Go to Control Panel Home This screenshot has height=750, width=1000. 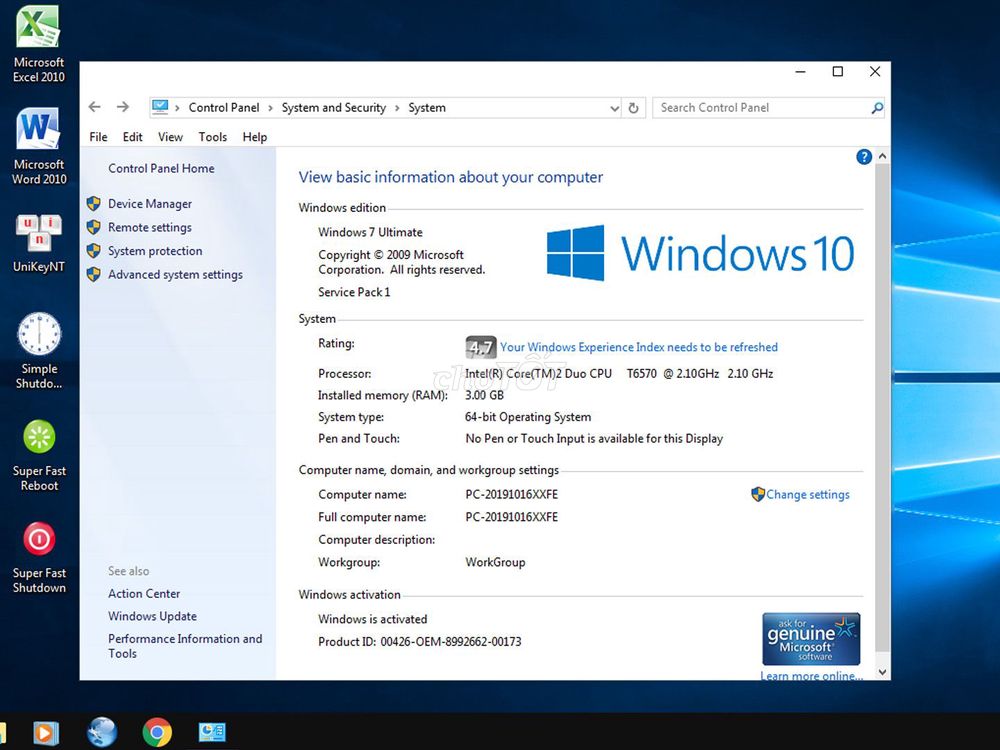tap(161, 168)
